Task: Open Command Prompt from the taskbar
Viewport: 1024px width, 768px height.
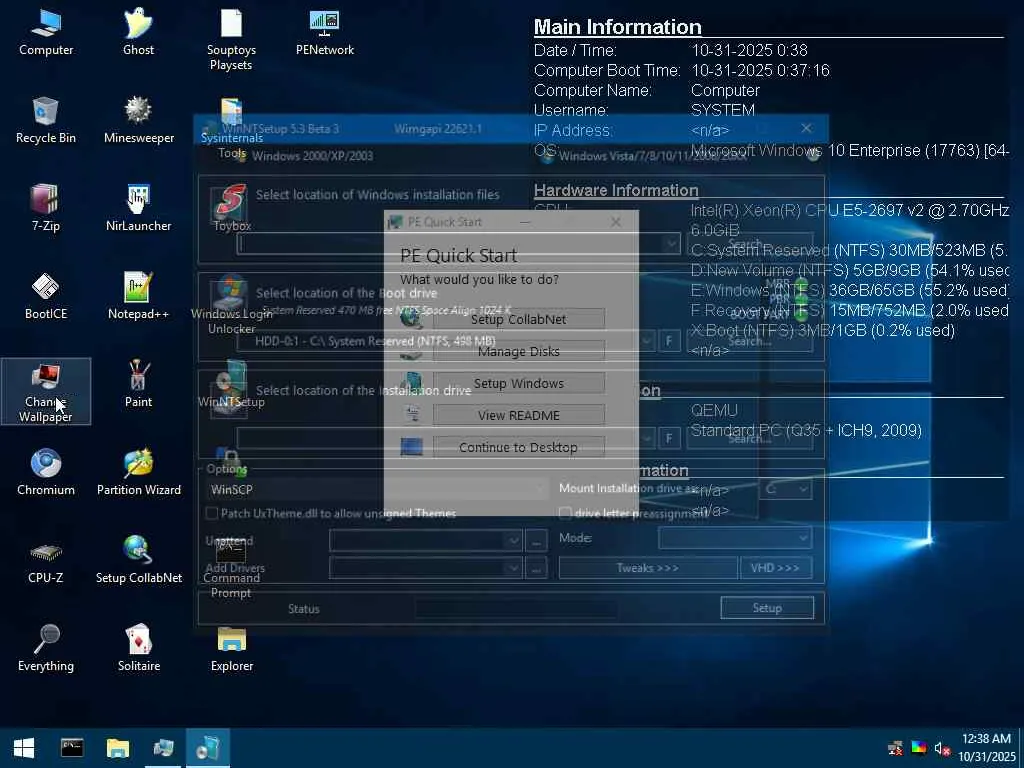Action: [72, 748]
